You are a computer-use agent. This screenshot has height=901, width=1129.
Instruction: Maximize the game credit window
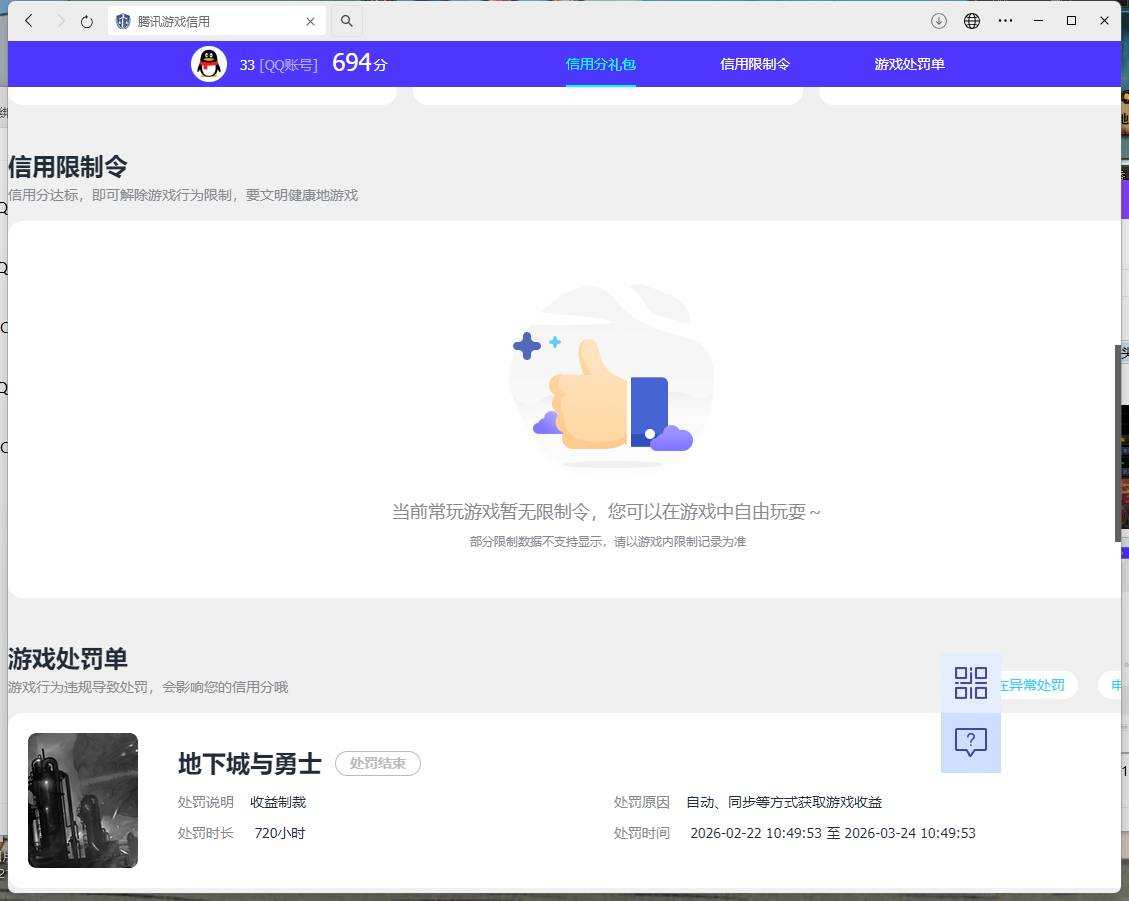pos(1071,21)
